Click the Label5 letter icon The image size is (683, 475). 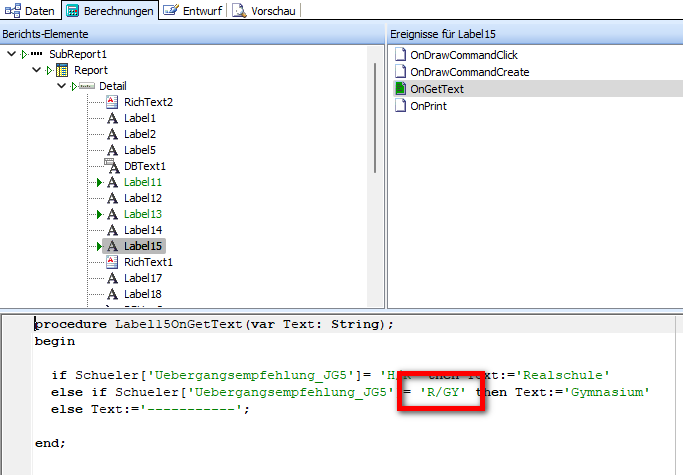coord(112,150)
